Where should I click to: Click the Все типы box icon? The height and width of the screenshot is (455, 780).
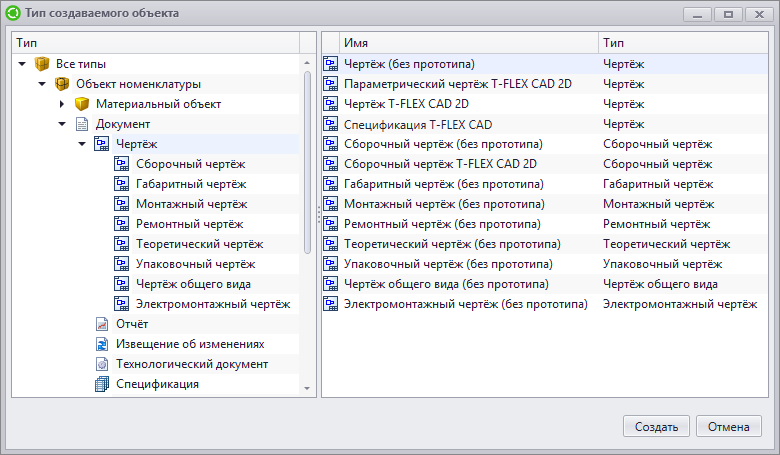tap(42, 64)
